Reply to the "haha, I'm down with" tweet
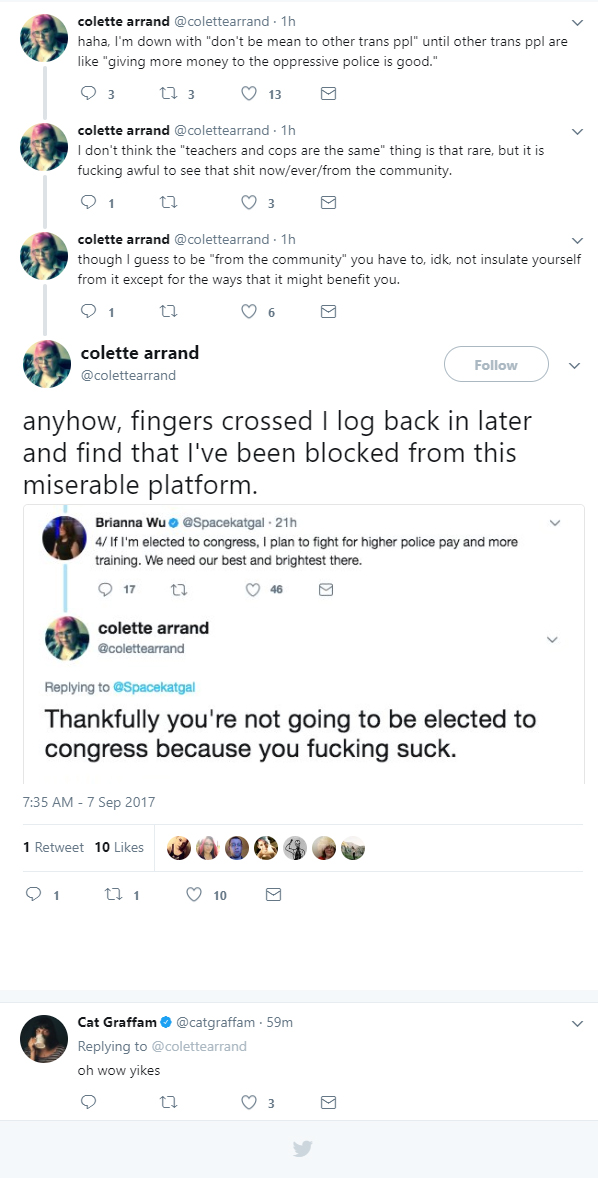The height and width of the screenshot is (1178, 598). 89,94
